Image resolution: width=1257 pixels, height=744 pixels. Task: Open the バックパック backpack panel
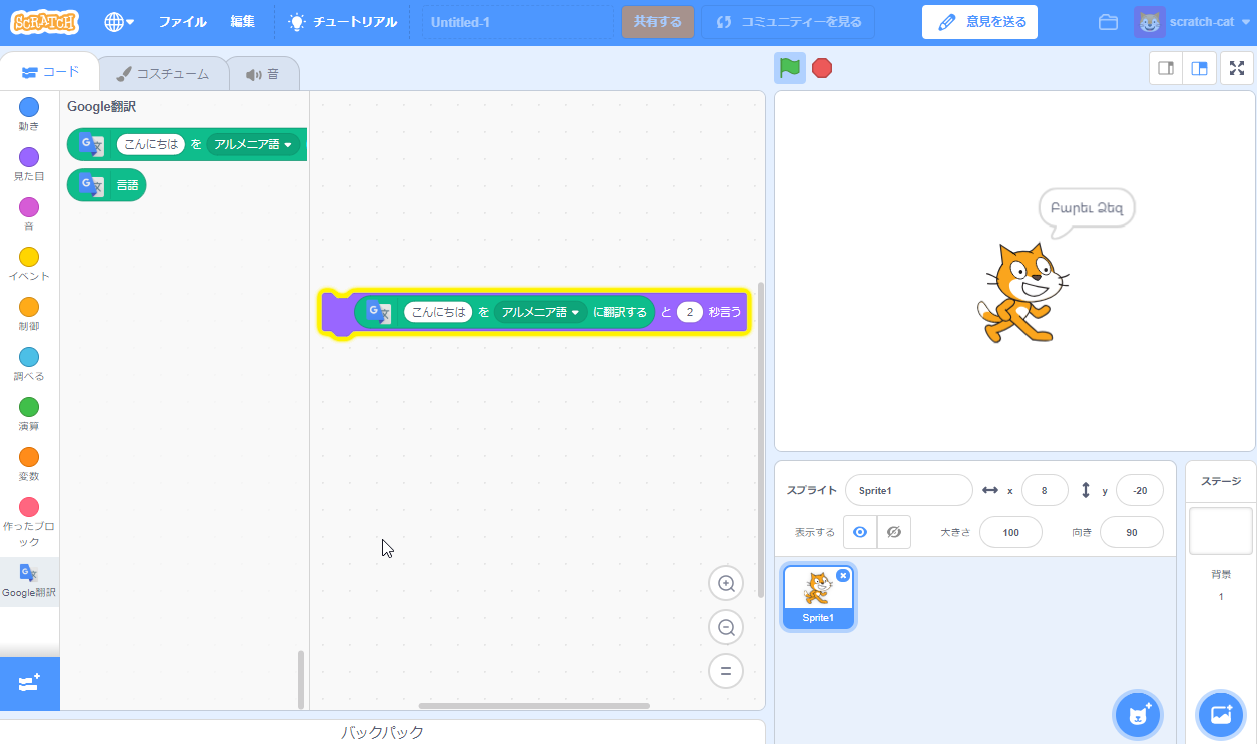pyautogui.click(x=383, y=732)
